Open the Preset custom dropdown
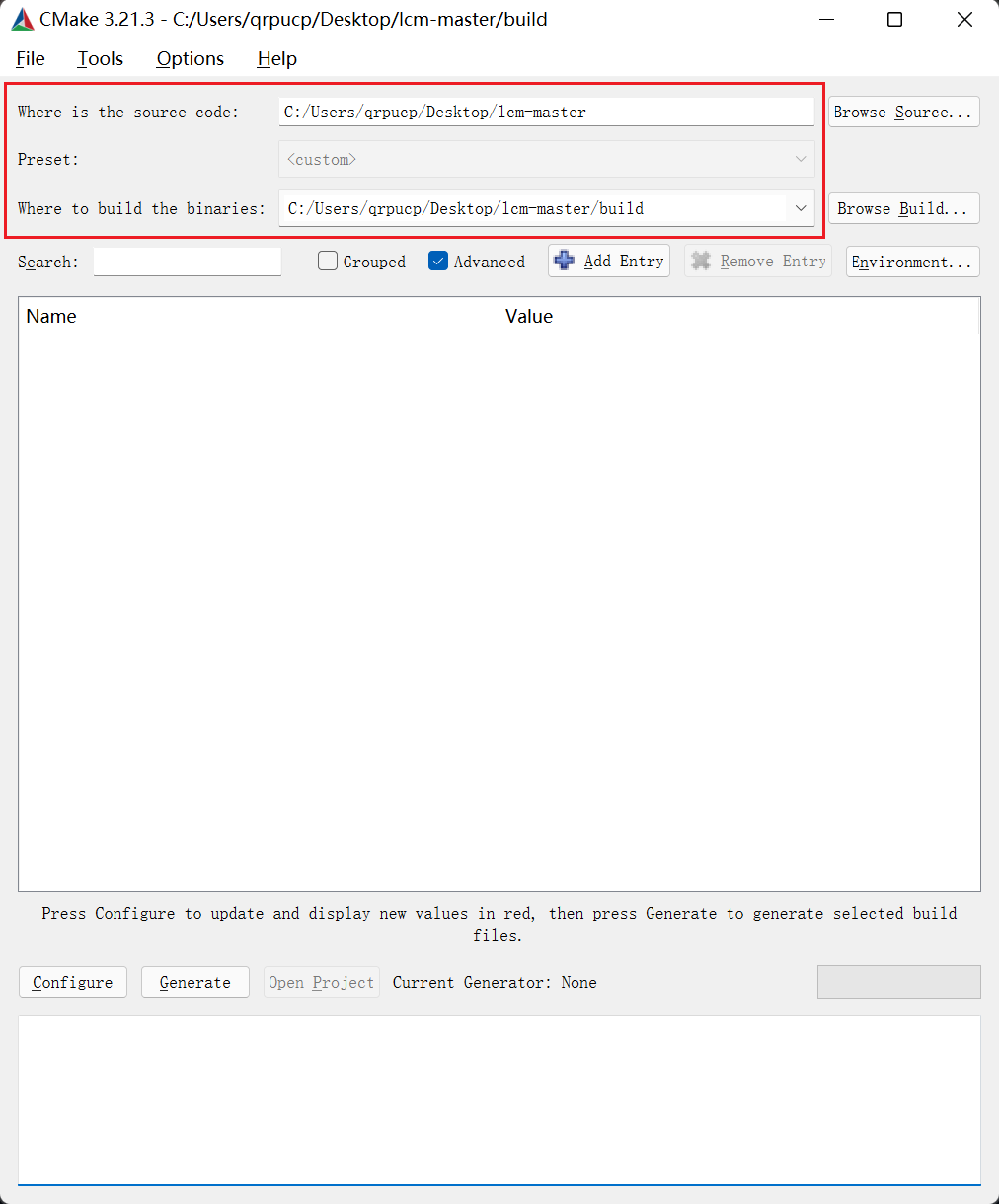 click(x=547, y=159)
